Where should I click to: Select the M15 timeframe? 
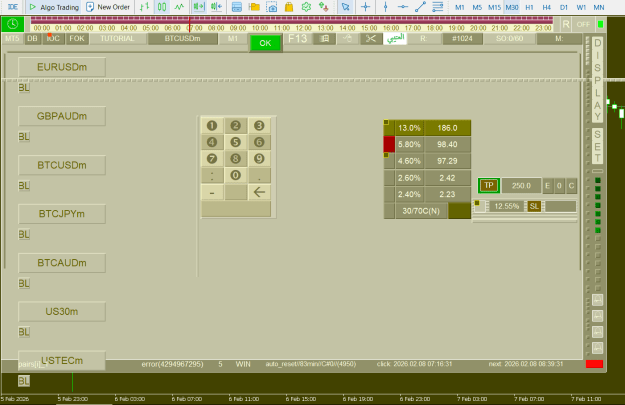[x=494, y=7]
